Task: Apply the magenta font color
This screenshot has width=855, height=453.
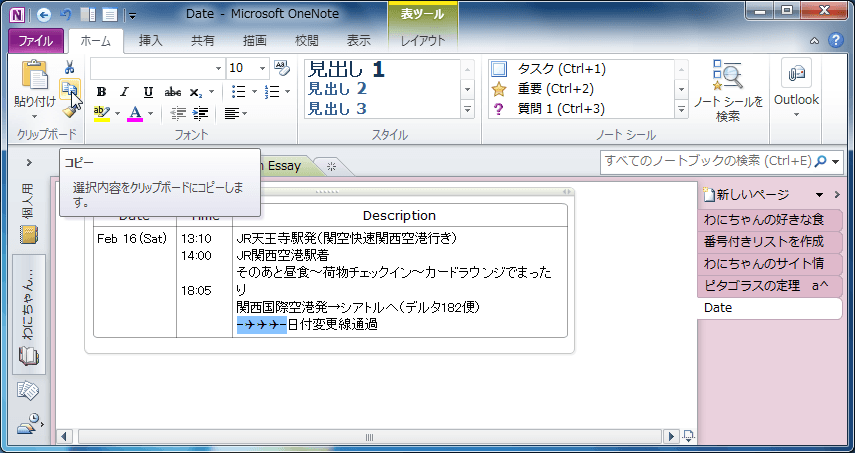Action: click(x=135, y=113)
